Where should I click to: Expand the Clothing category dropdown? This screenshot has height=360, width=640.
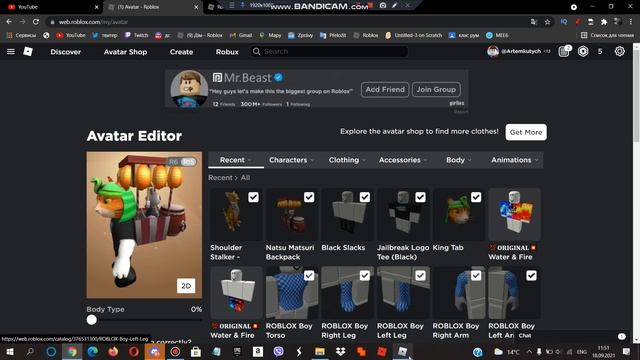point(347,160)
